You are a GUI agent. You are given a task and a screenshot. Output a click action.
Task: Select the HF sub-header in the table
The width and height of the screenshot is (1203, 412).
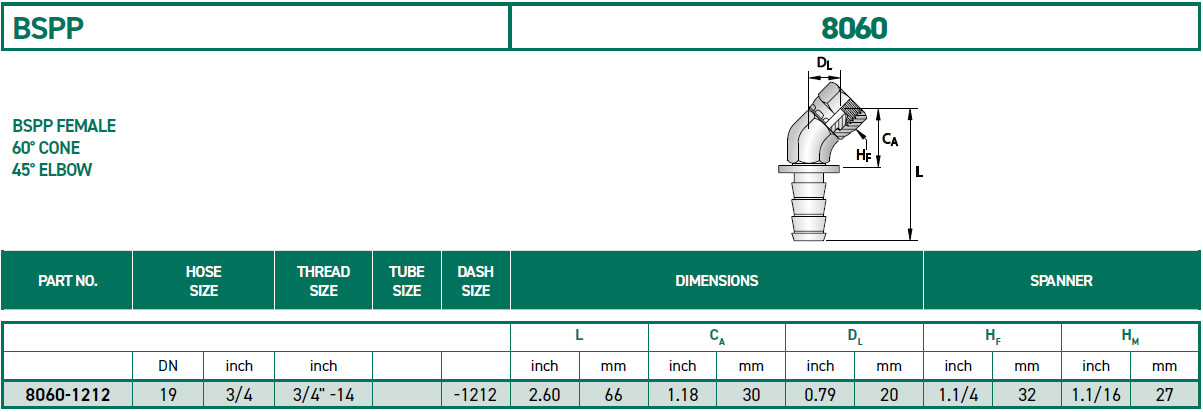pos(992,338)
